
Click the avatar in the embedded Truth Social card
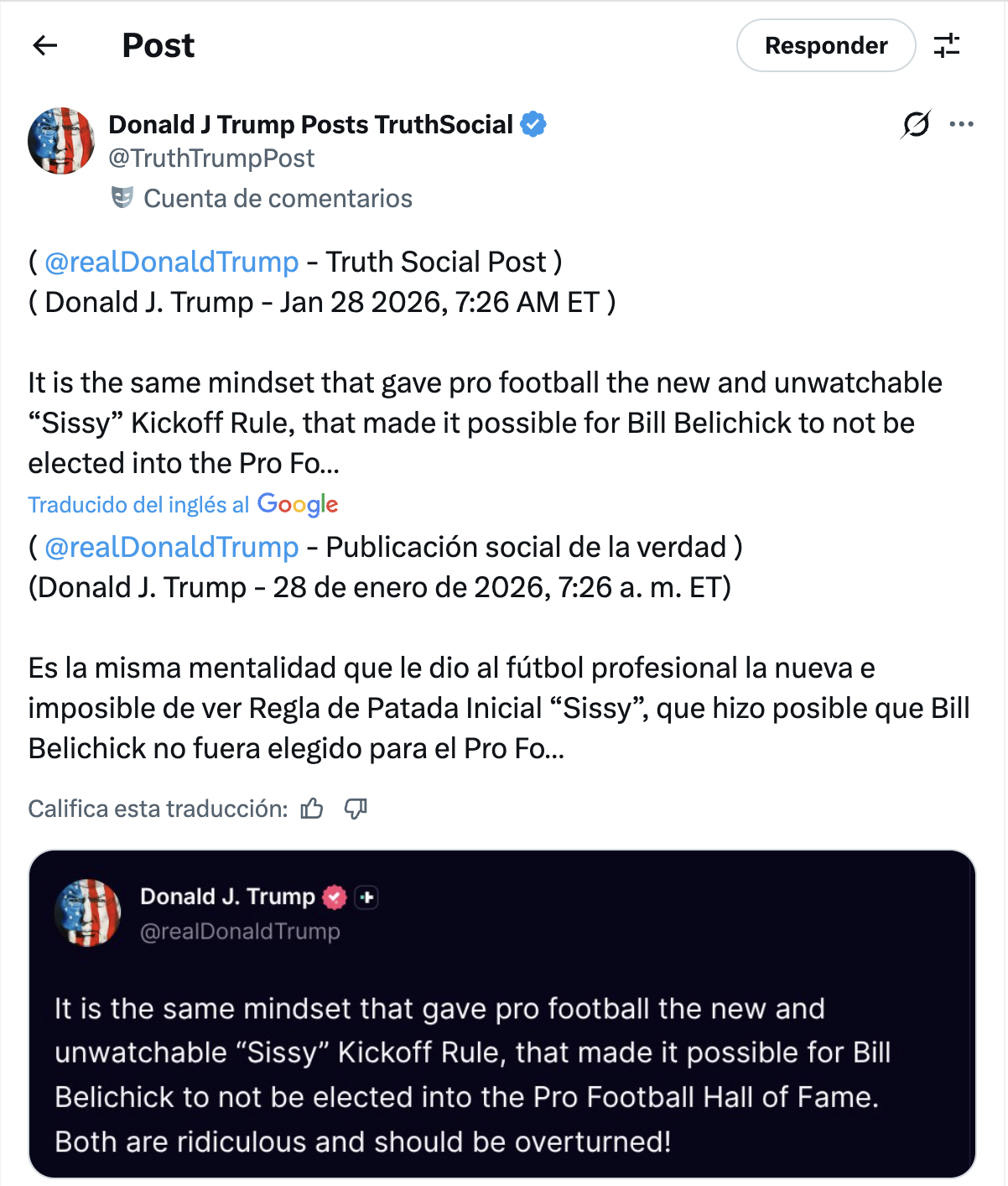88,913
